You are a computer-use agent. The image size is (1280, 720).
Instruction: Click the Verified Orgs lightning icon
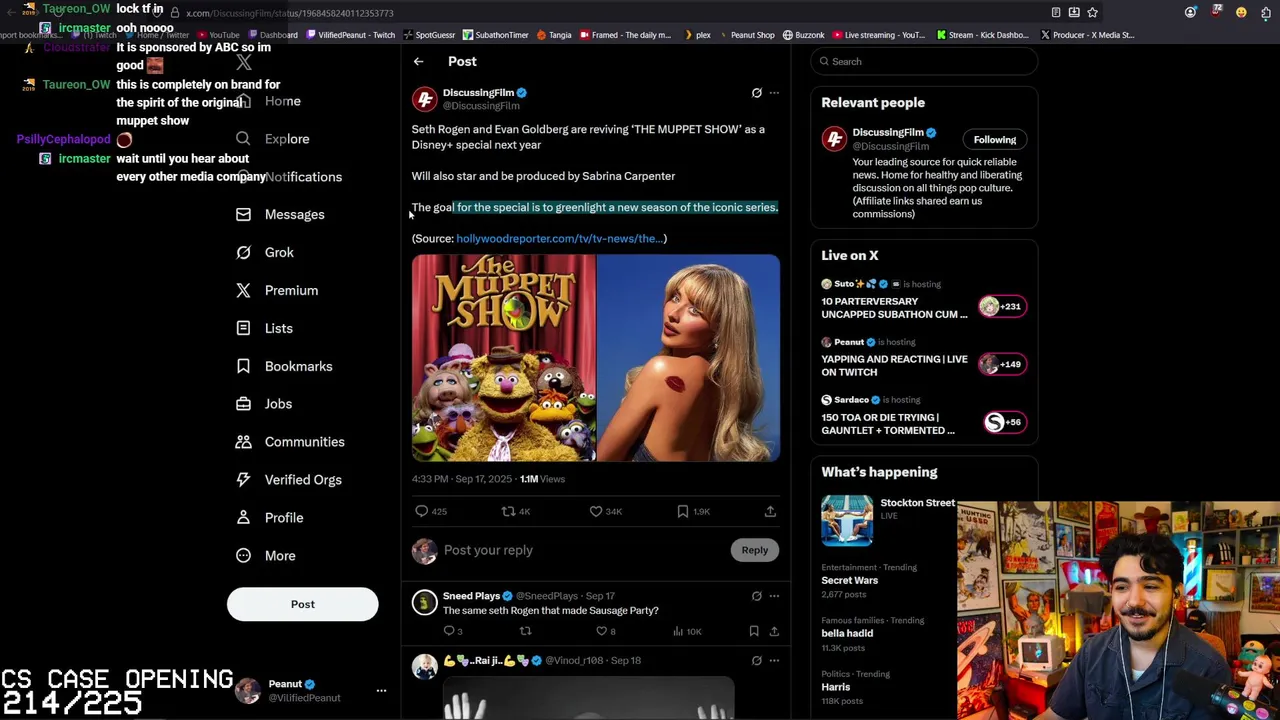coord(243,480)
